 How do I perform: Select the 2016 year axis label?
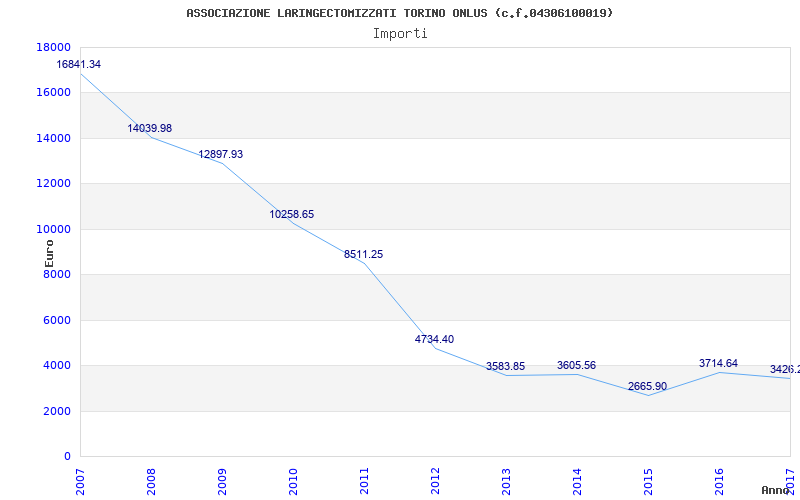point(718,482)
